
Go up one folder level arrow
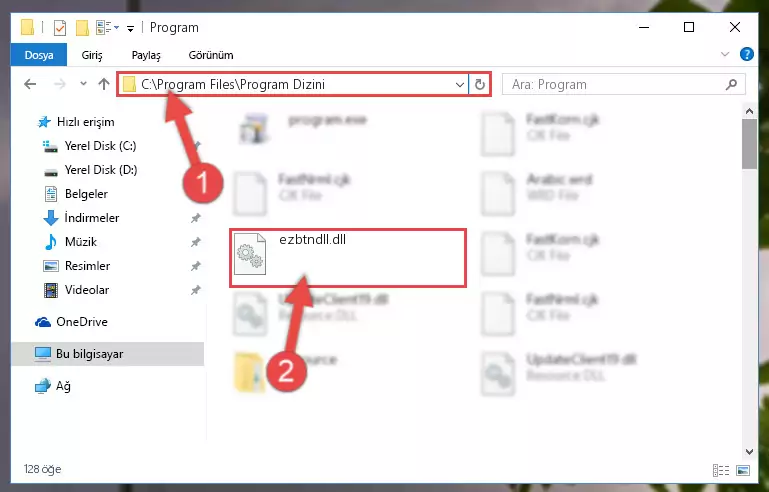coord(103,84)
